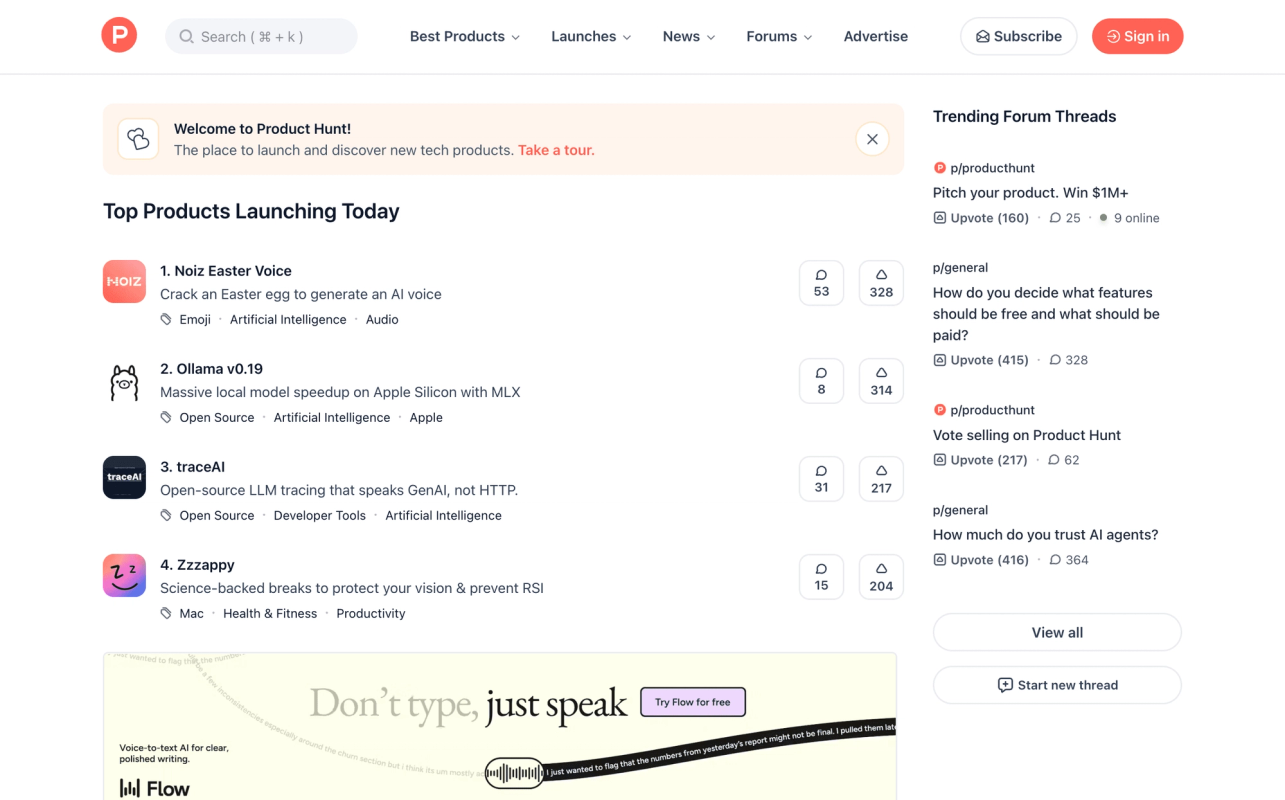Click the tag icon under Zzzappy
Image resolution: width=1285 pixels, height=800 pixels.
coord(166,614)
